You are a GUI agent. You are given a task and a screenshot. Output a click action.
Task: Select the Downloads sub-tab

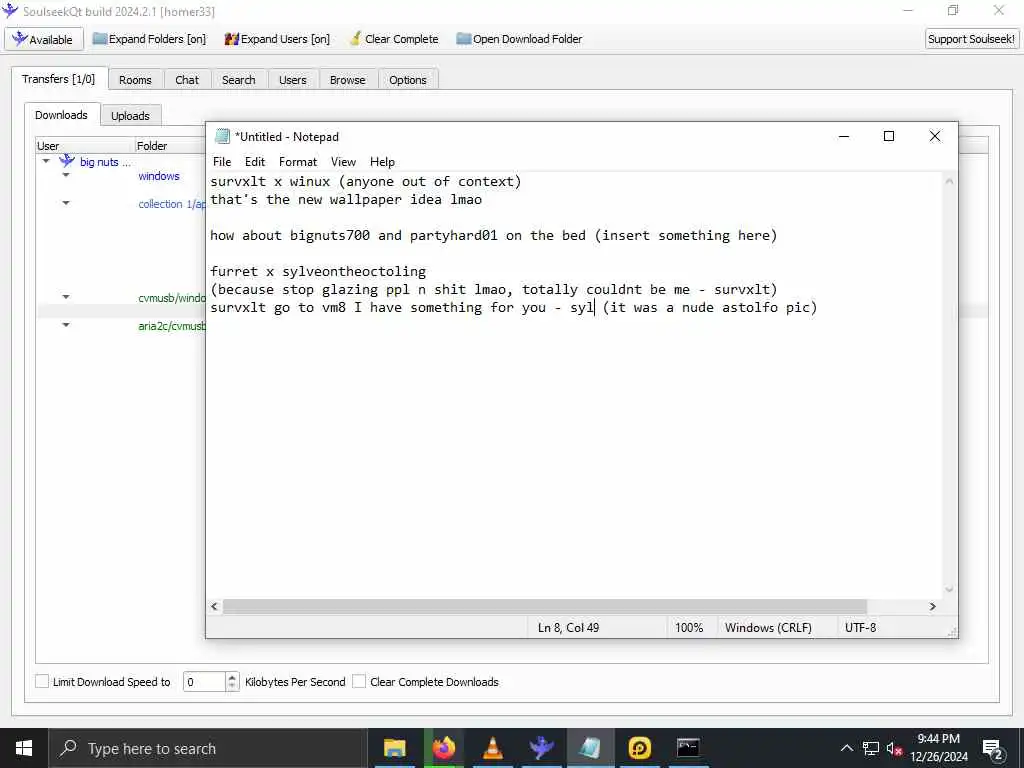click(x=61, y=115)
